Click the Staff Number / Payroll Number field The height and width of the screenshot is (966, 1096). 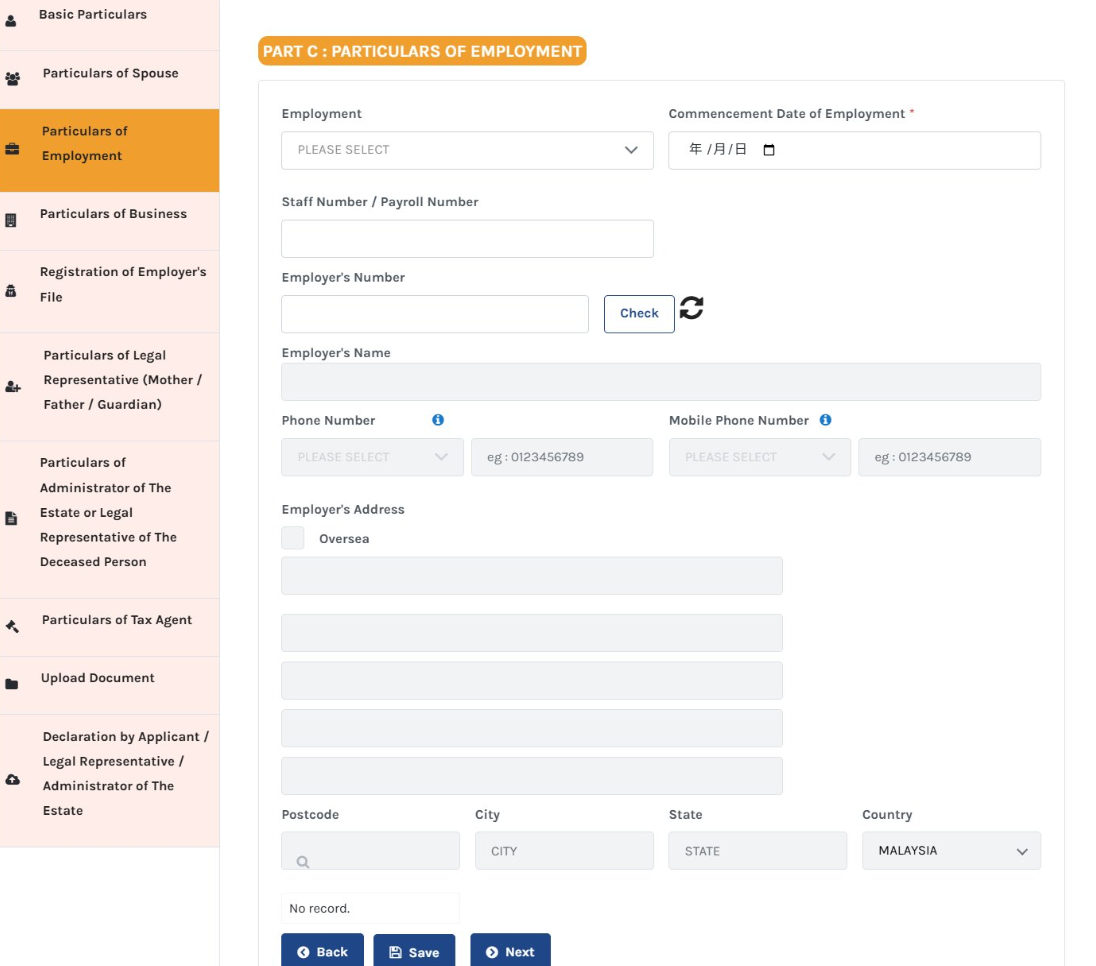pos(468,239)
